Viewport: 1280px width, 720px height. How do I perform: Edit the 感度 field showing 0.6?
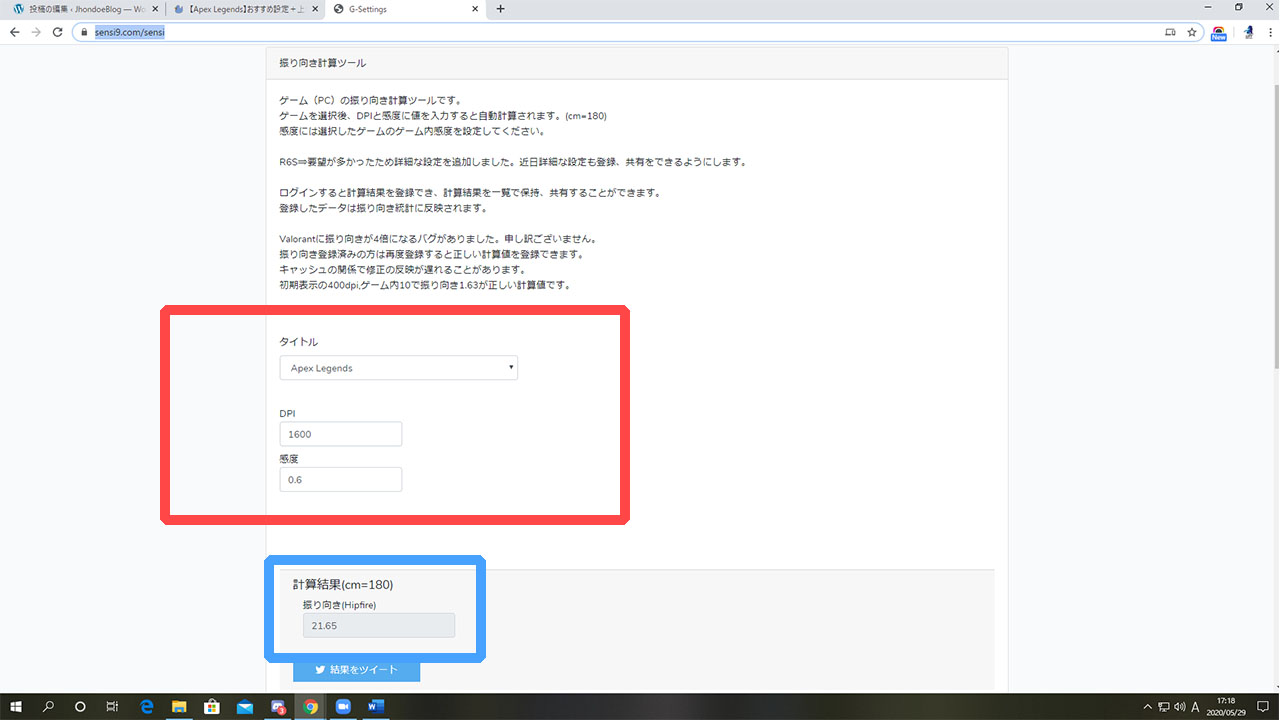coord(341,479)
